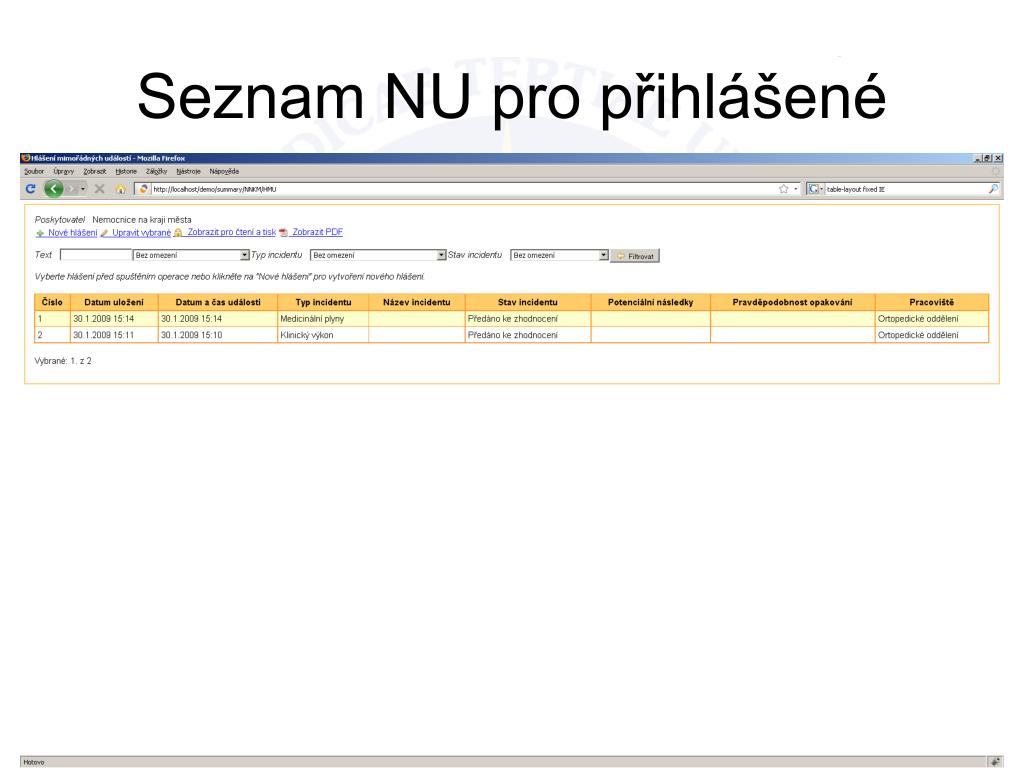The height and width of the screenshot is (768, 1024).
Task: Reload the page with the refresh icon
Action: click(x=30, y=189)
